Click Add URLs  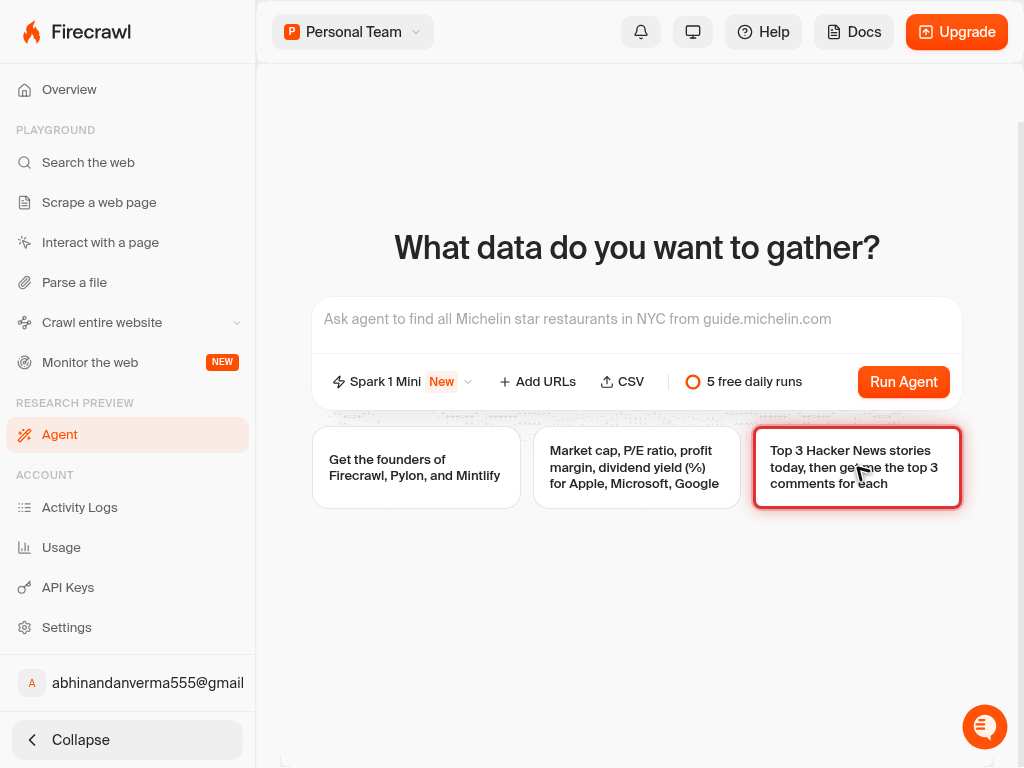537,382
